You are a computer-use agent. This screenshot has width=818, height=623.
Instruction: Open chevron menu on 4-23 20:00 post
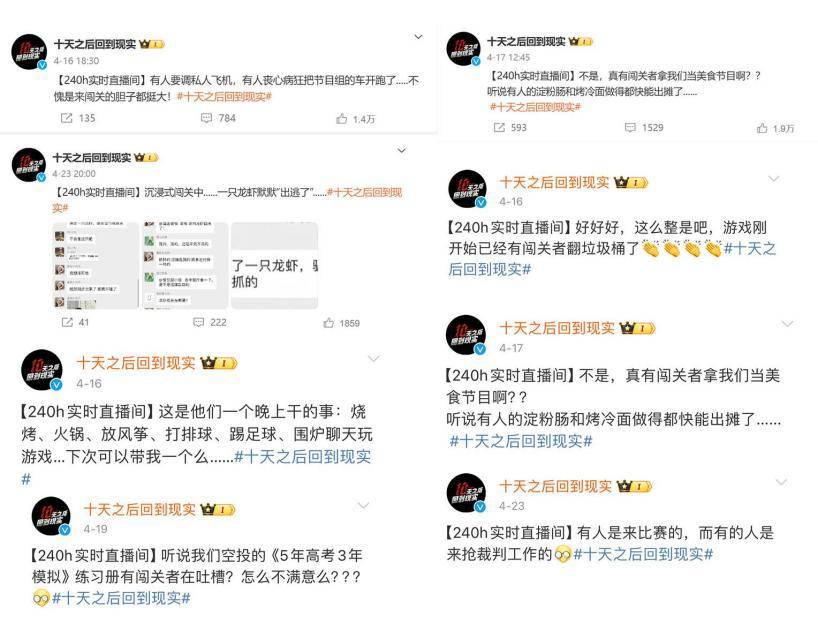(x=402, y=151)
